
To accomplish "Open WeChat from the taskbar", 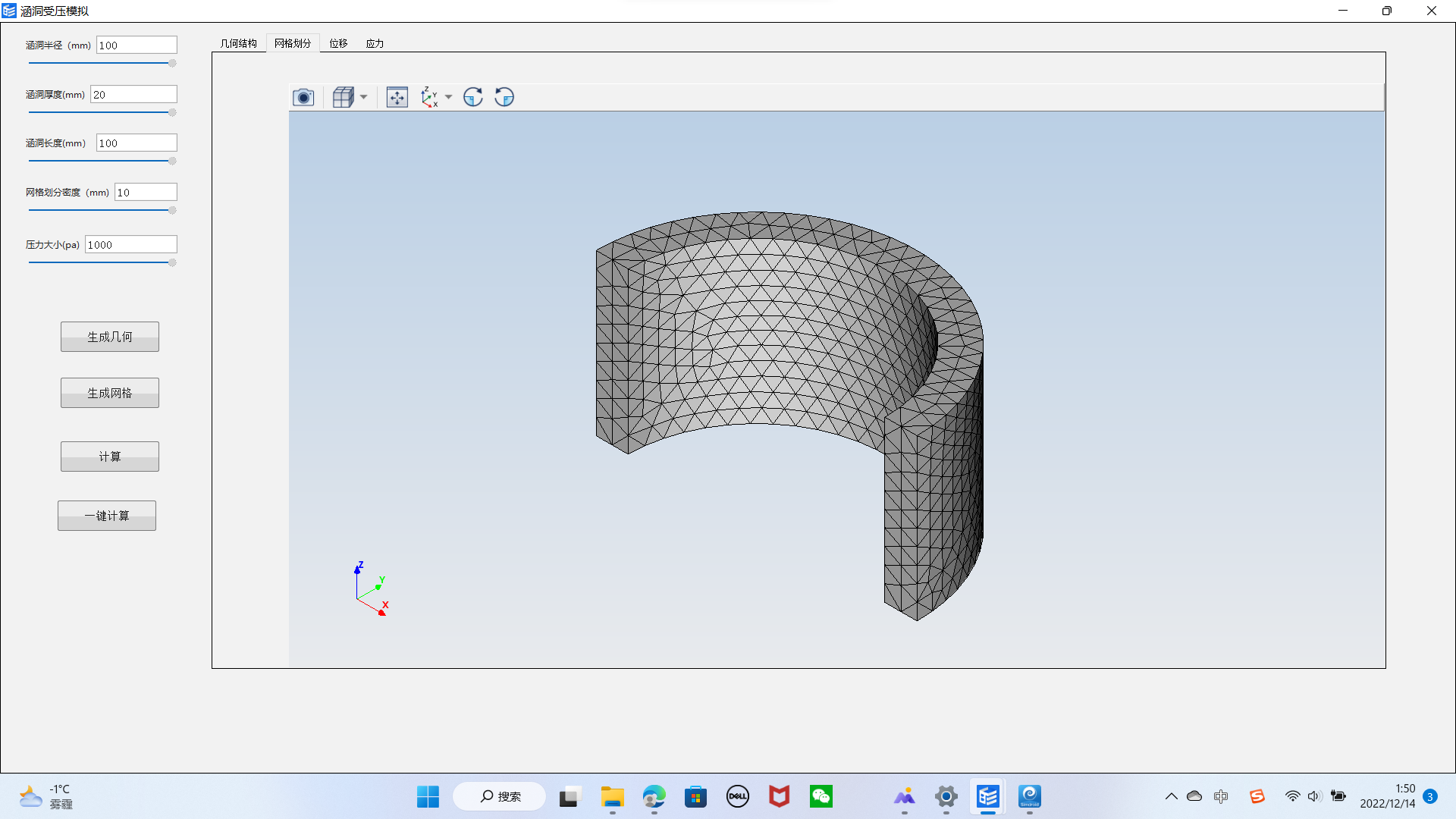I will 821,796.
